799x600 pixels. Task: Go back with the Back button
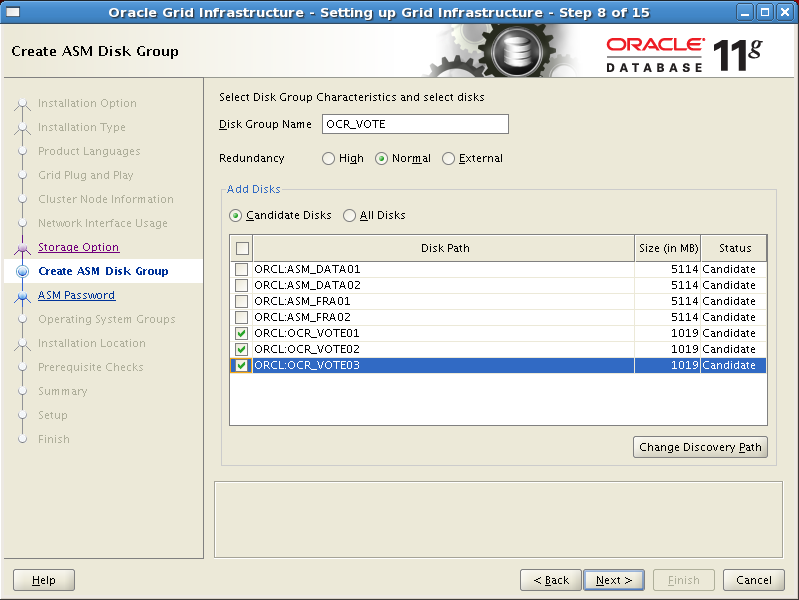pyautogui.click(x=551, y=580)
